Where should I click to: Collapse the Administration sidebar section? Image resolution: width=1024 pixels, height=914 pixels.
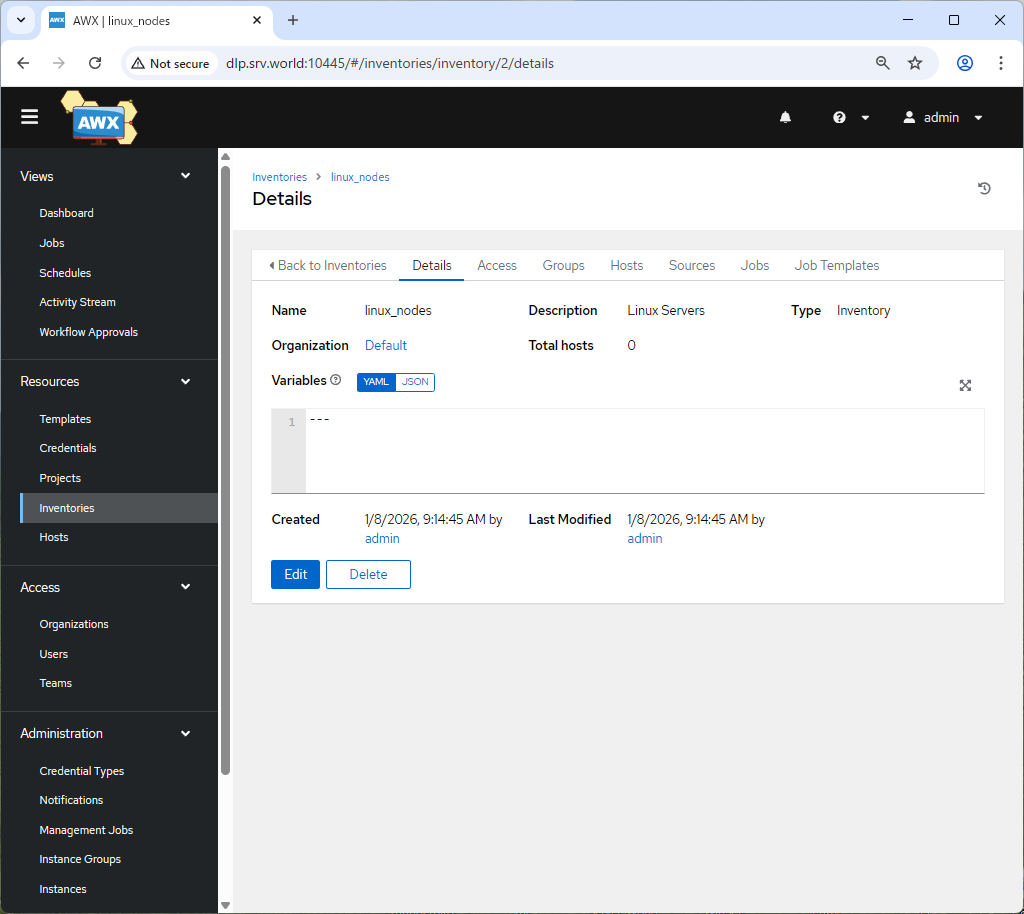[185, 733]
